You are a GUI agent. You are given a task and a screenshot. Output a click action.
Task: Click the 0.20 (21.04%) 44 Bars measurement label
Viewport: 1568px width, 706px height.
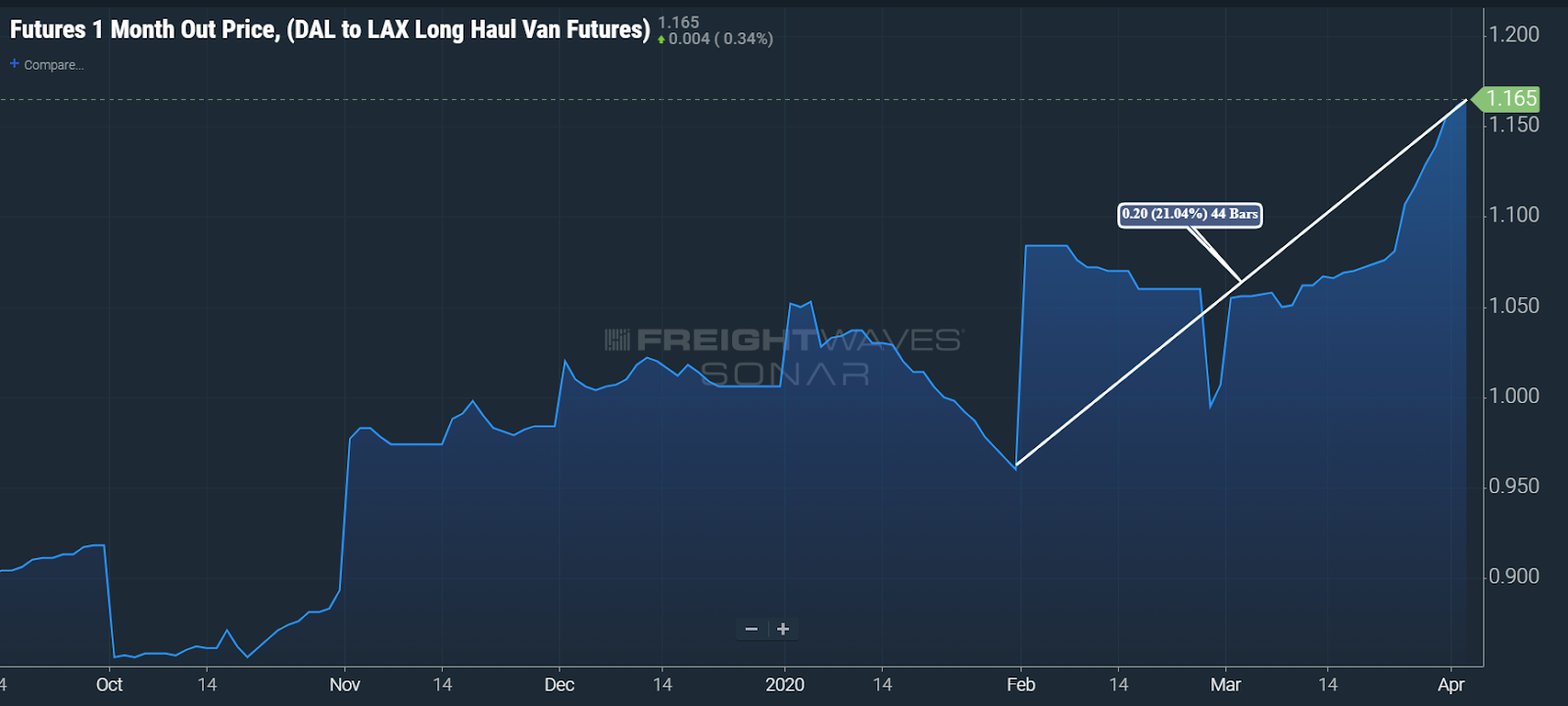(x=1190, y=214)
